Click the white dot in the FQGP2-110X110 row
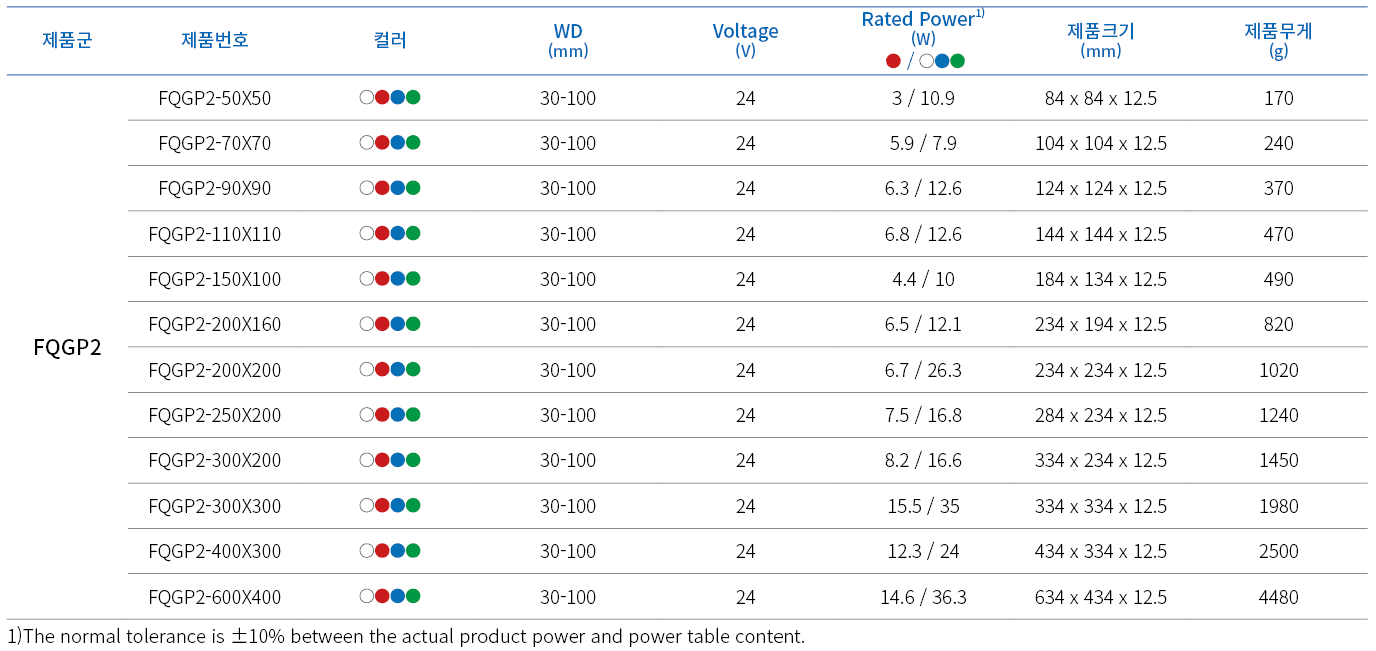This screenshot has width=1376, height=651. pyautogui.click(x=367, y=234)
